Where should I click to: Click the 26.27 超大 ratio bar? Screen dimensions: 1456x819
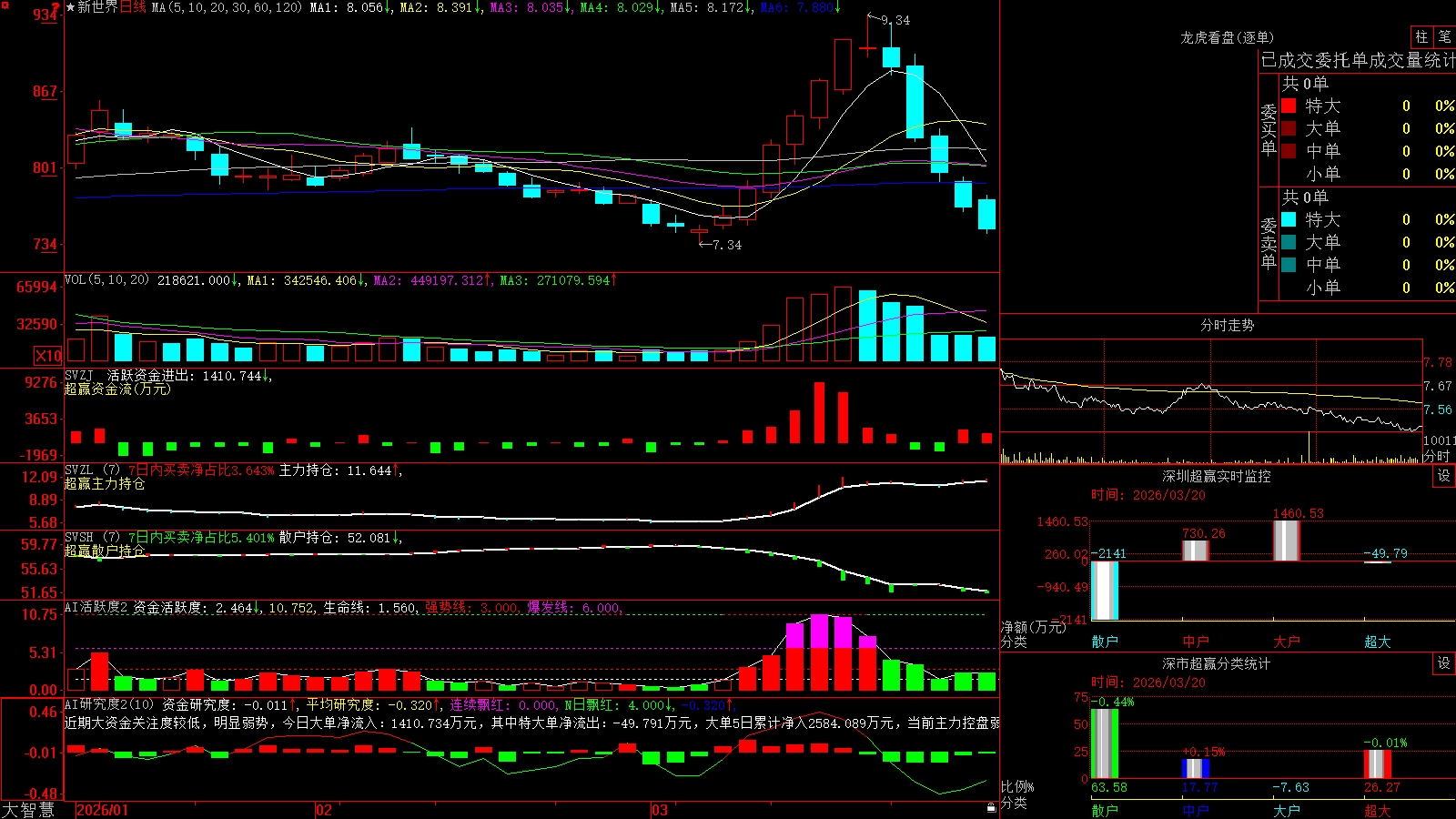[1378, 764]
